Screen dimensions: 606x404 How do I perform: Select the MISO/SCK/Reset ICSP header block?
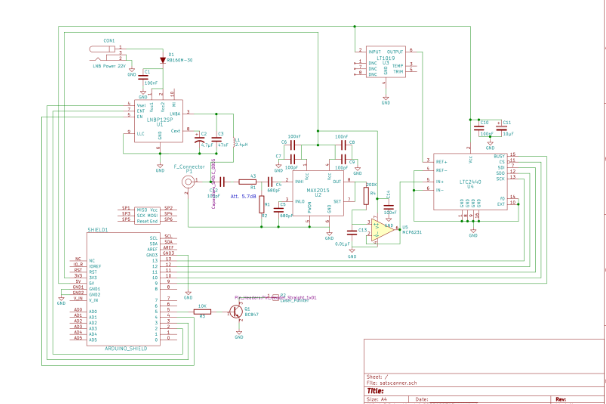coord(147,213)
